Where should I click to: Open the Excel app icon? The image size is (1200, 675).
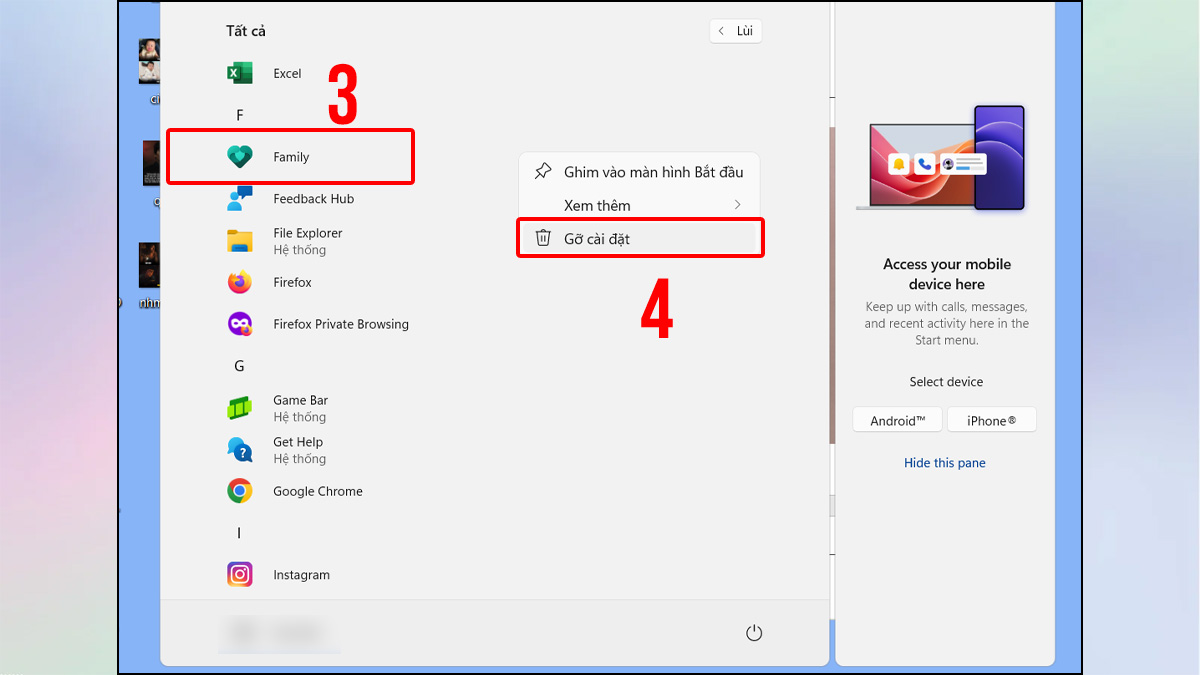coord(239,73)
